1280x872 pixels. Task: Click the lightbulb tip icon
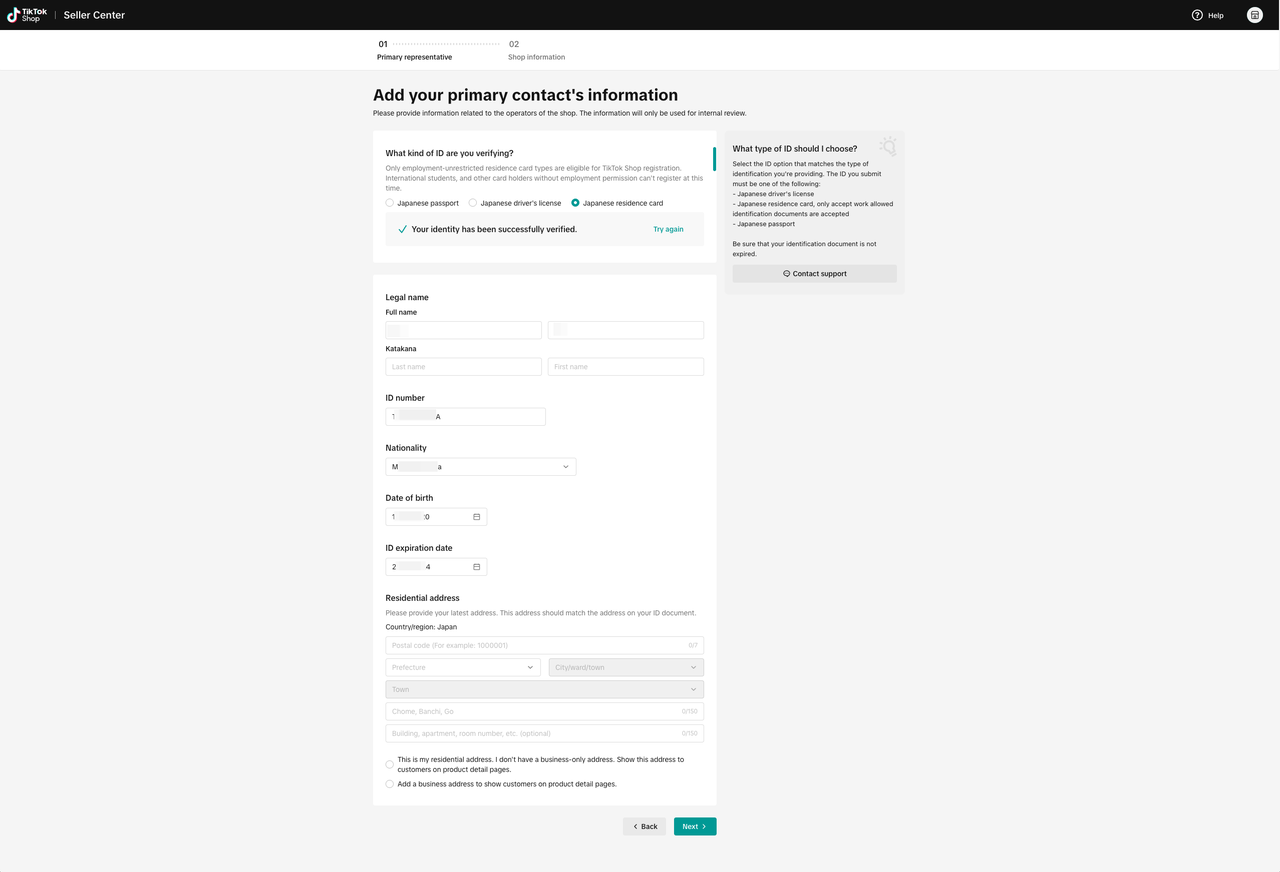[x=887, y=147]
